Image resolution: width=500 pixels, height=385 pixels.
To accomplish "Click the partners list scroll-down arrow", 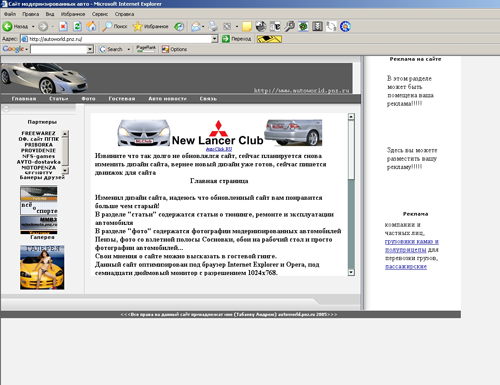I will [x=65, y=171].
